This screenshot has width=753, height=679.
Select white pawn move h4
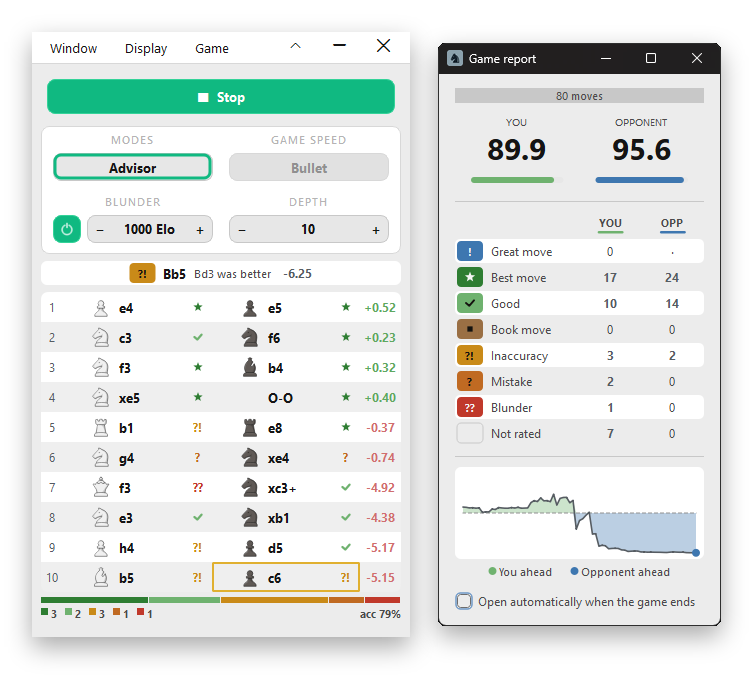click(126, 548)
